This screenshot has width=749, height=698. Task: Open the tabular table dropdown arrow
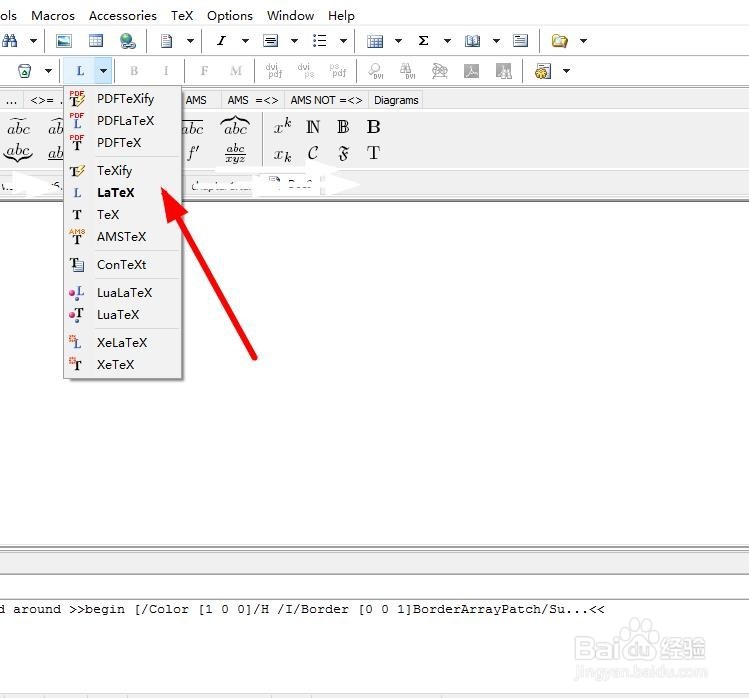[398, 41]
